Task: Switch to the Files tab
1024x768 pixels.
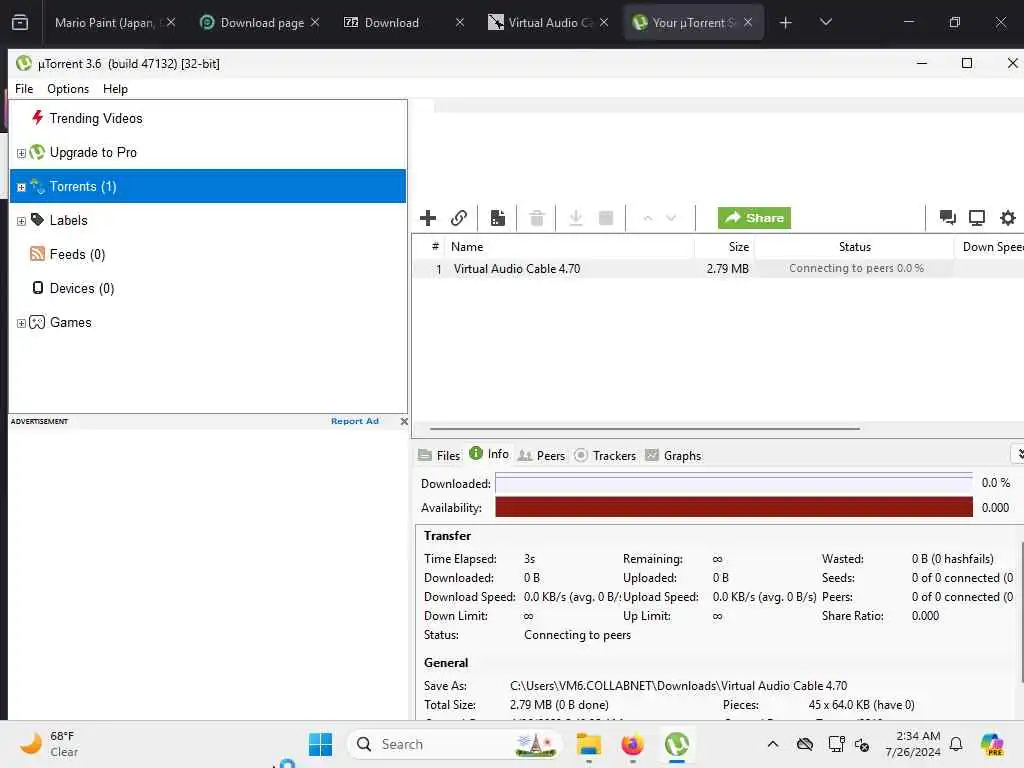Action: 439,455
